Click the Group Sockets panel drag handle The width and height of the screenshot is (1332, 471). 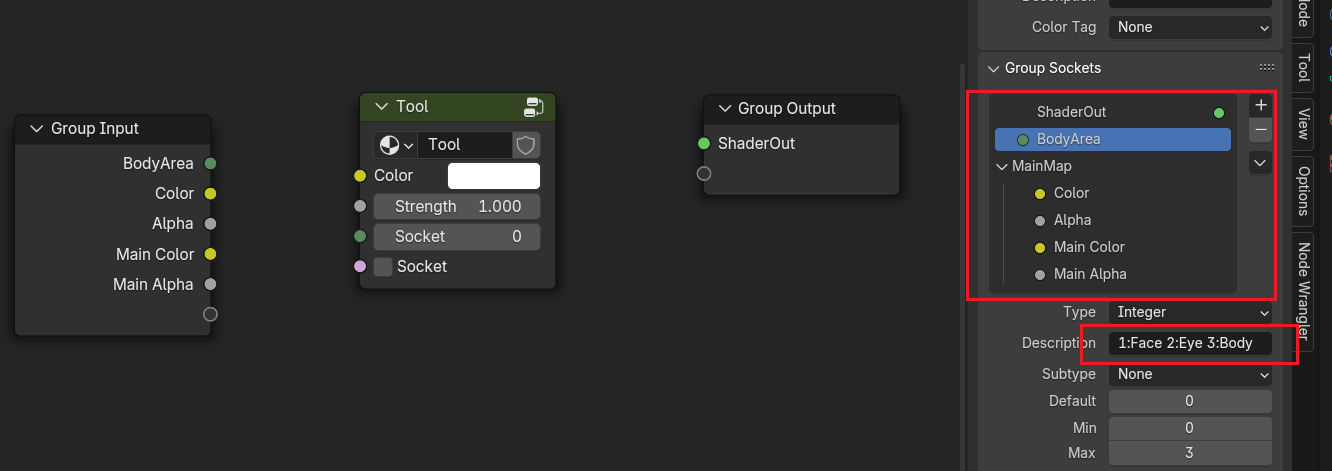pos(1267,68)
